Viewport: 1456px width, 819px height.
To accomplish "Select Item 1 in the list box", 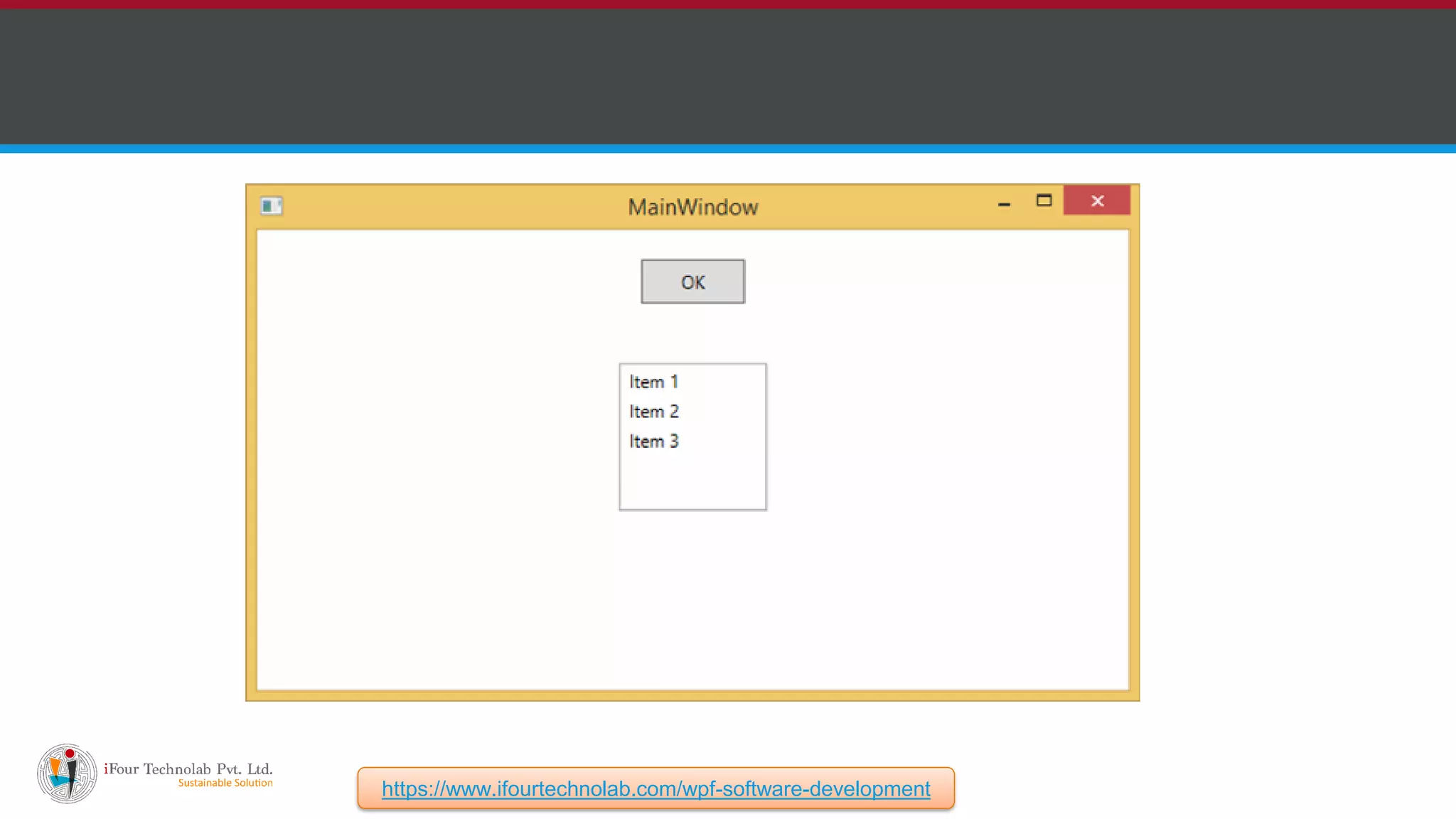I will (x=692, y=382).
